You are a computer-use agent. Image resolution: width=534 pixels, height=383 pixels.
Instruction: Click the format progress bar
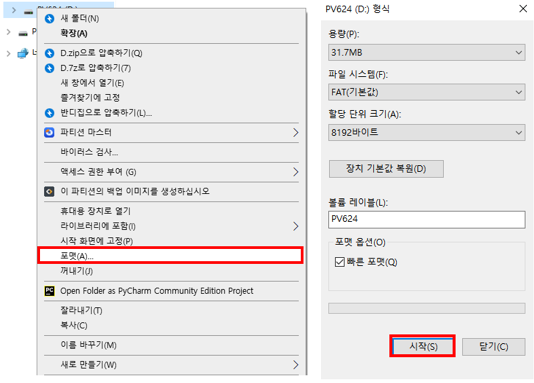point(426,308)
